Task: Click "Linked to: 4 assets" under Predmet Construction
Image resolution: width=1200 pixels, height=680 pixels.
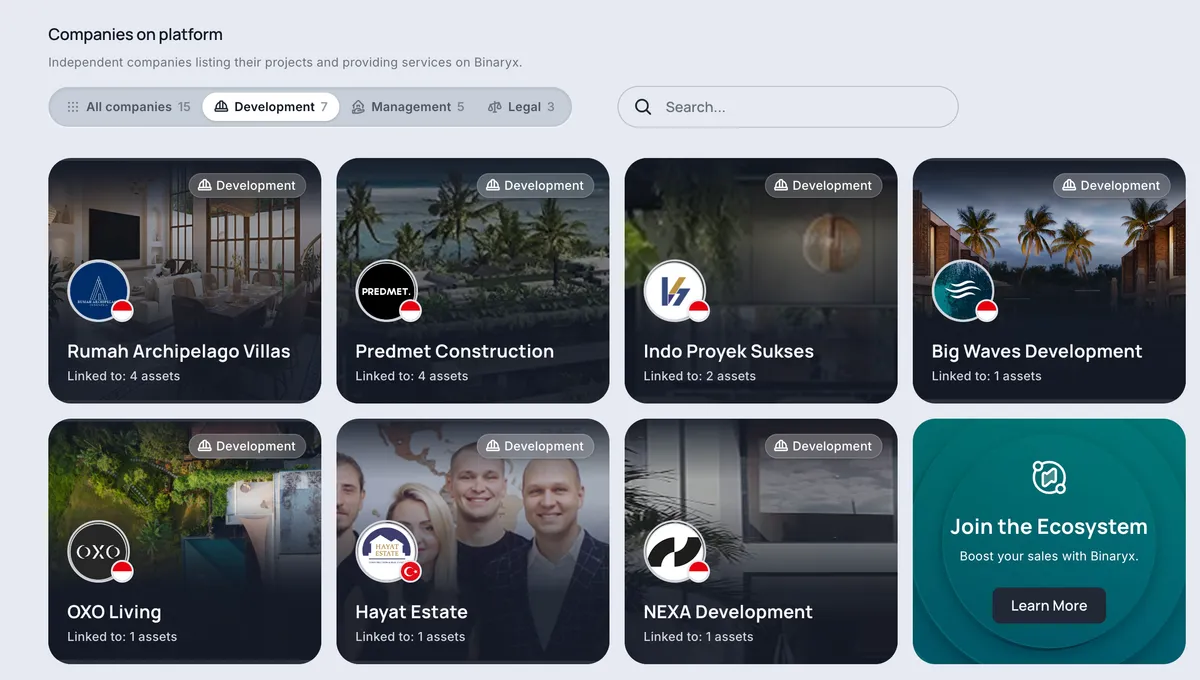Action: [412, 376]
